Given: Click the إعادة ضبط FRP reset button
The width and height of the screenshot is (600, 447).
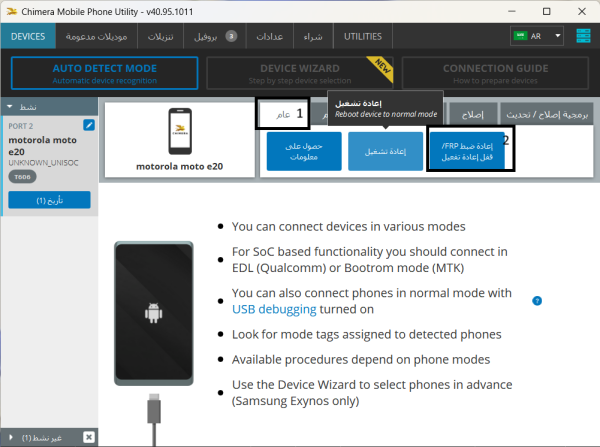Looking at the screenshot, I should (x=467, y=151).
